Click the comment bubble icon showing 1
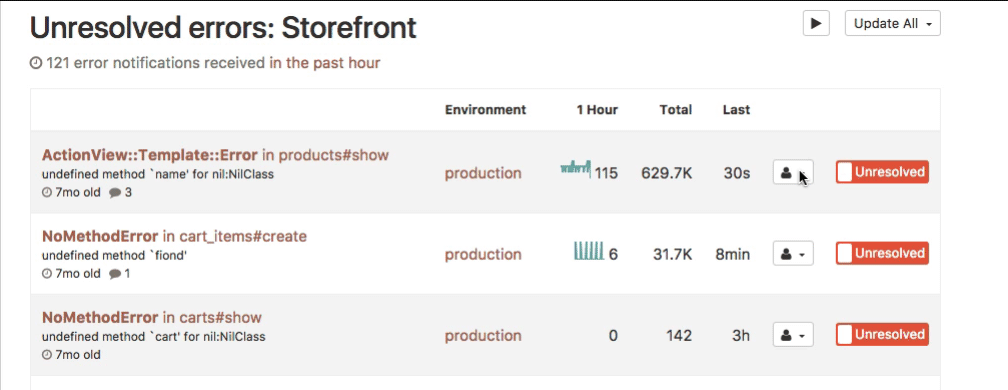The height and width of the screenshot is (390, 1008). (115, 274)
